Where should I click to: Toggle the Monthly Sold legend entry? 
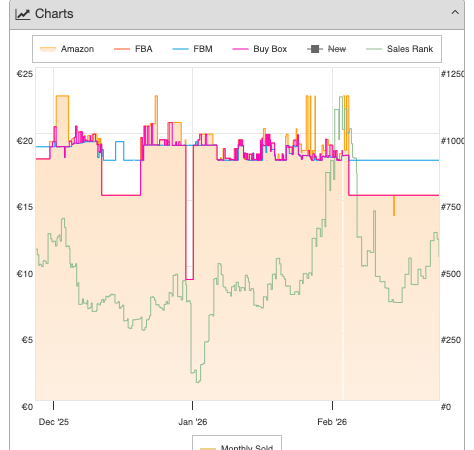pyautogui.click(x=237, y=447)
